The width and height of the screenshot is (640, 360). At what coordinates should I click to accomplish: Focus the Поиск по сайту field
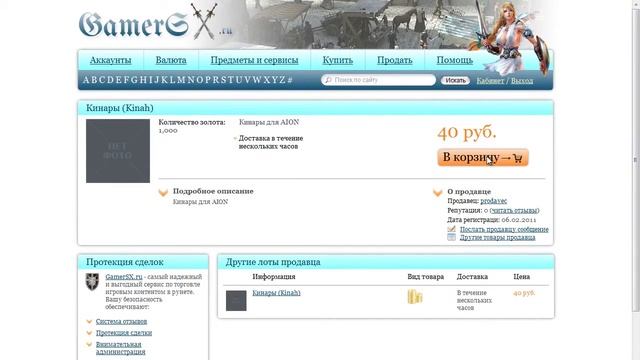click(x=378, y=80)
